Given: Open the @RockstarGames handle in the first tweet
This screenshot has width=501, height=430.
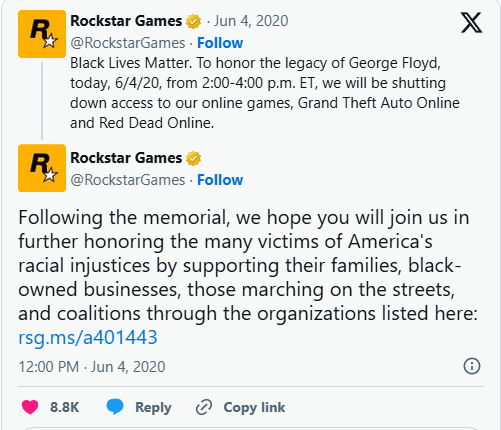Looking at the screenshot, I should coord(128,43).
